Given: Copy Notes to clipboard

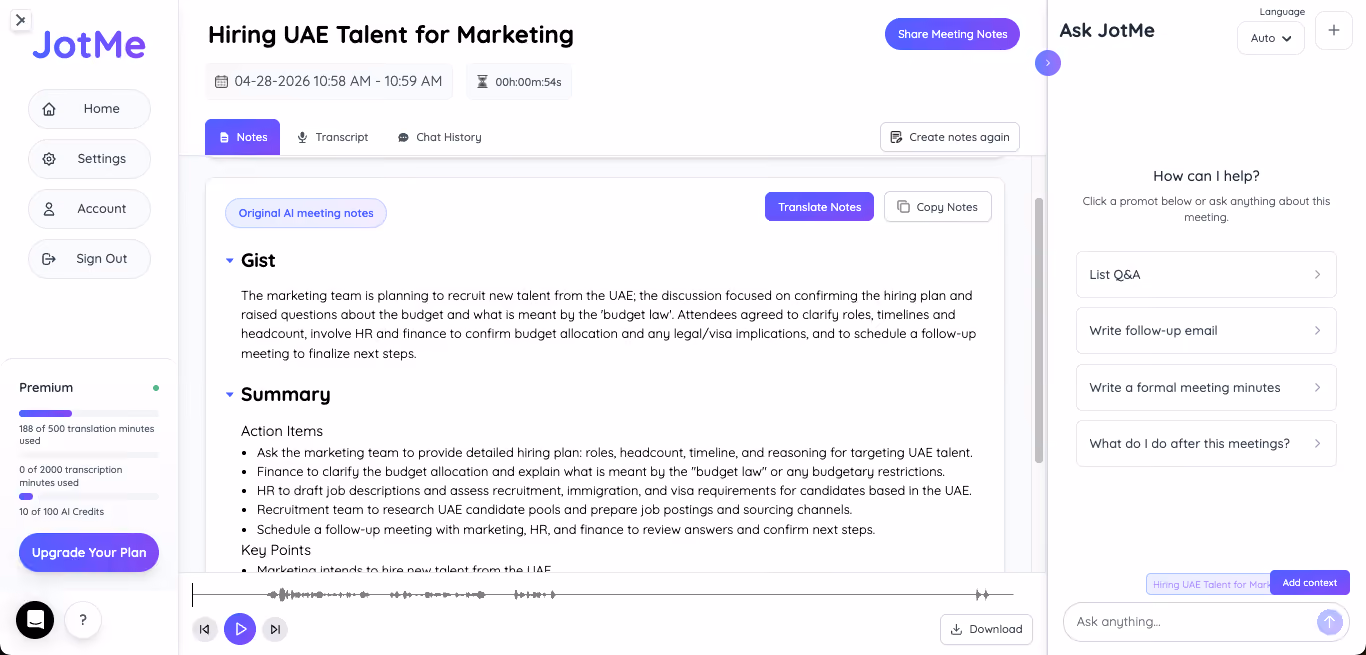Looking at the screenshot, I should [938, 207].
